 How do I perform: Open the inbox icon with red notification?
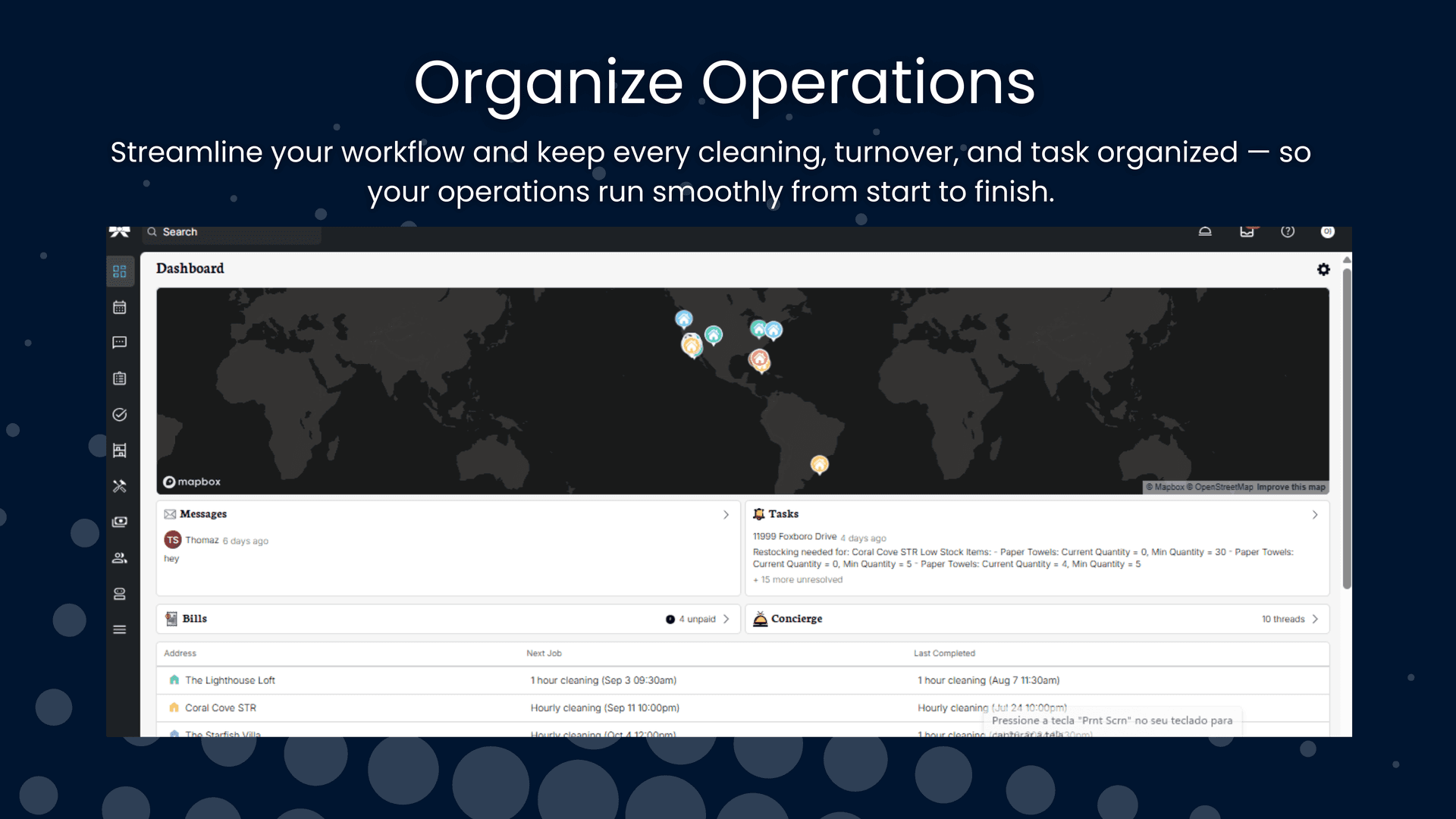(x=1247, y=234)
